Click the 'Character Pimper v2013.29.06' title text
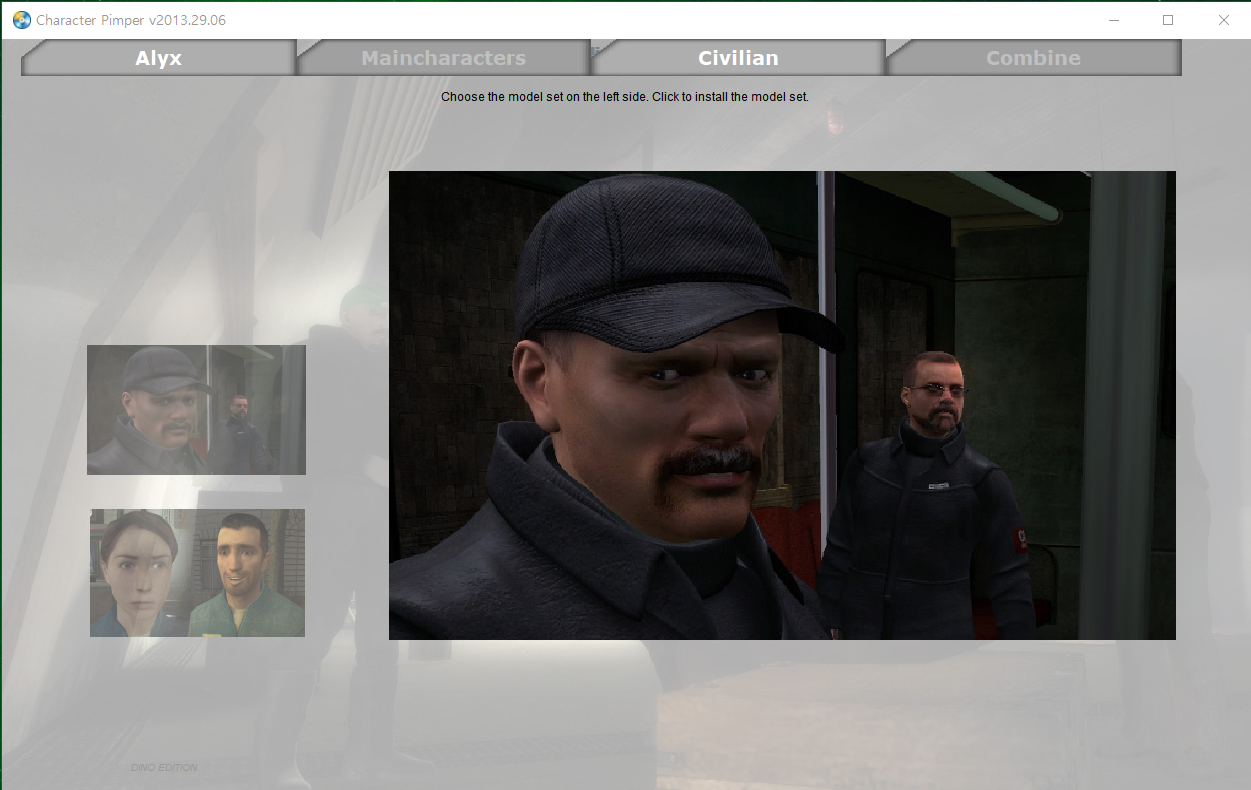This screenshot has height=790, width=1251. [131, 20]
